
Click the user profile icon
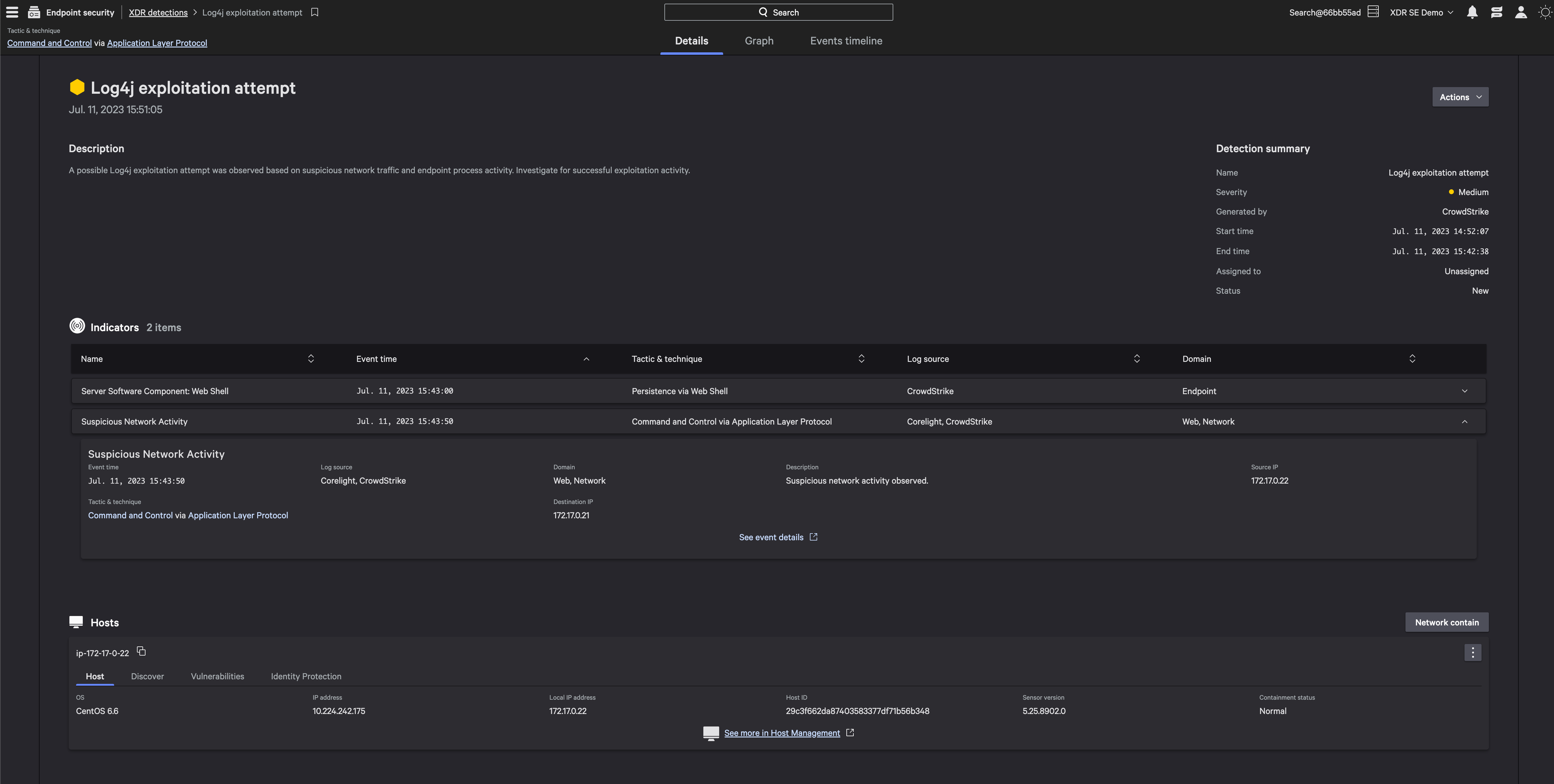1521,12
